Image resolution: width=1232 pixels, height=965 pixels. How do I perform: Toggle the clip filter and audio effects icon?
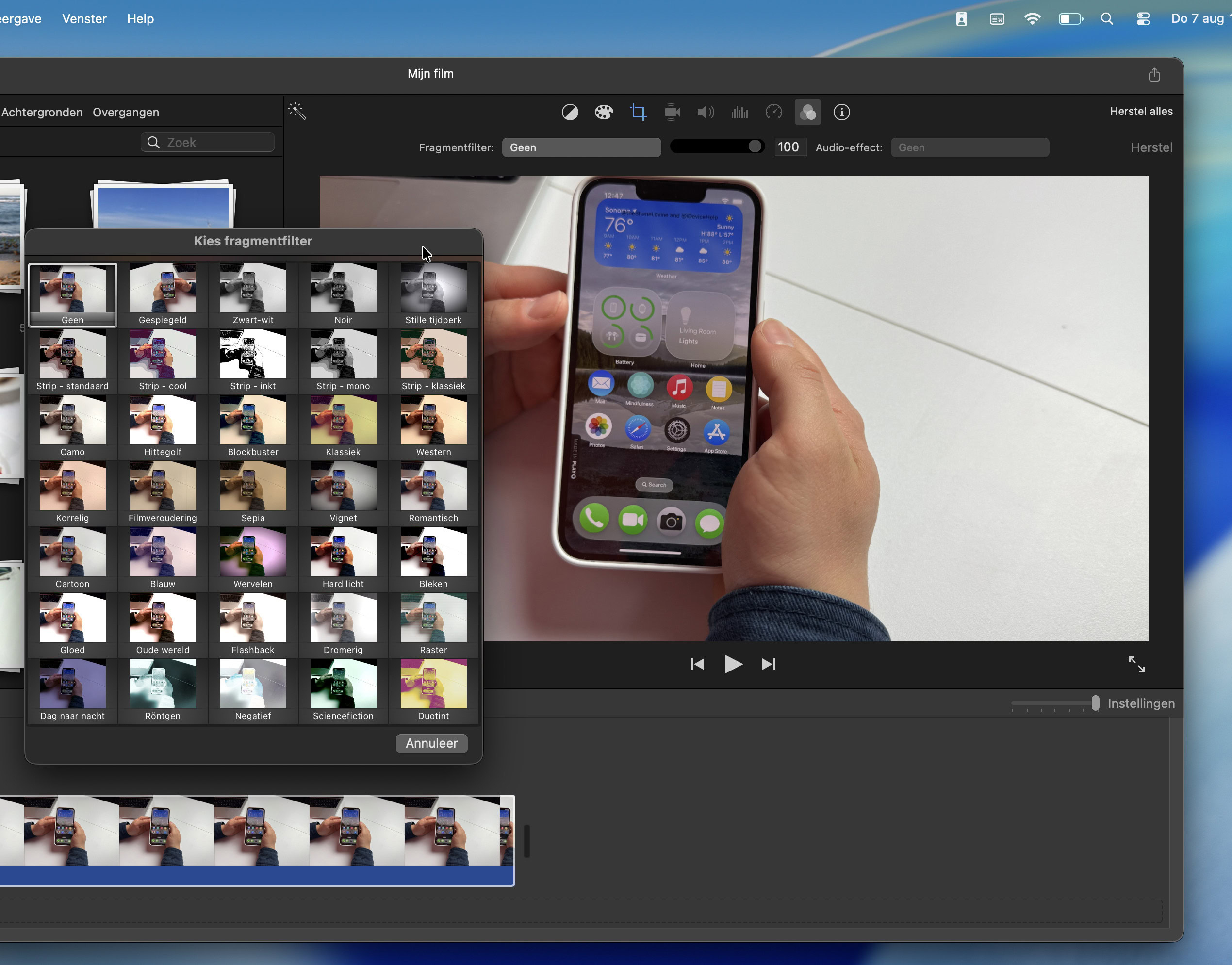point(807,112)
